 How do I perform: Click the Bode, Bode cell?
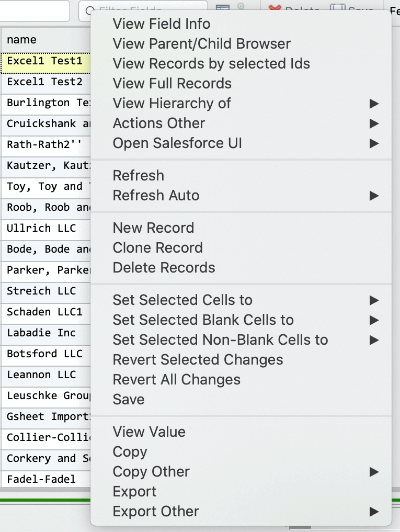click(x=46, y=251)
